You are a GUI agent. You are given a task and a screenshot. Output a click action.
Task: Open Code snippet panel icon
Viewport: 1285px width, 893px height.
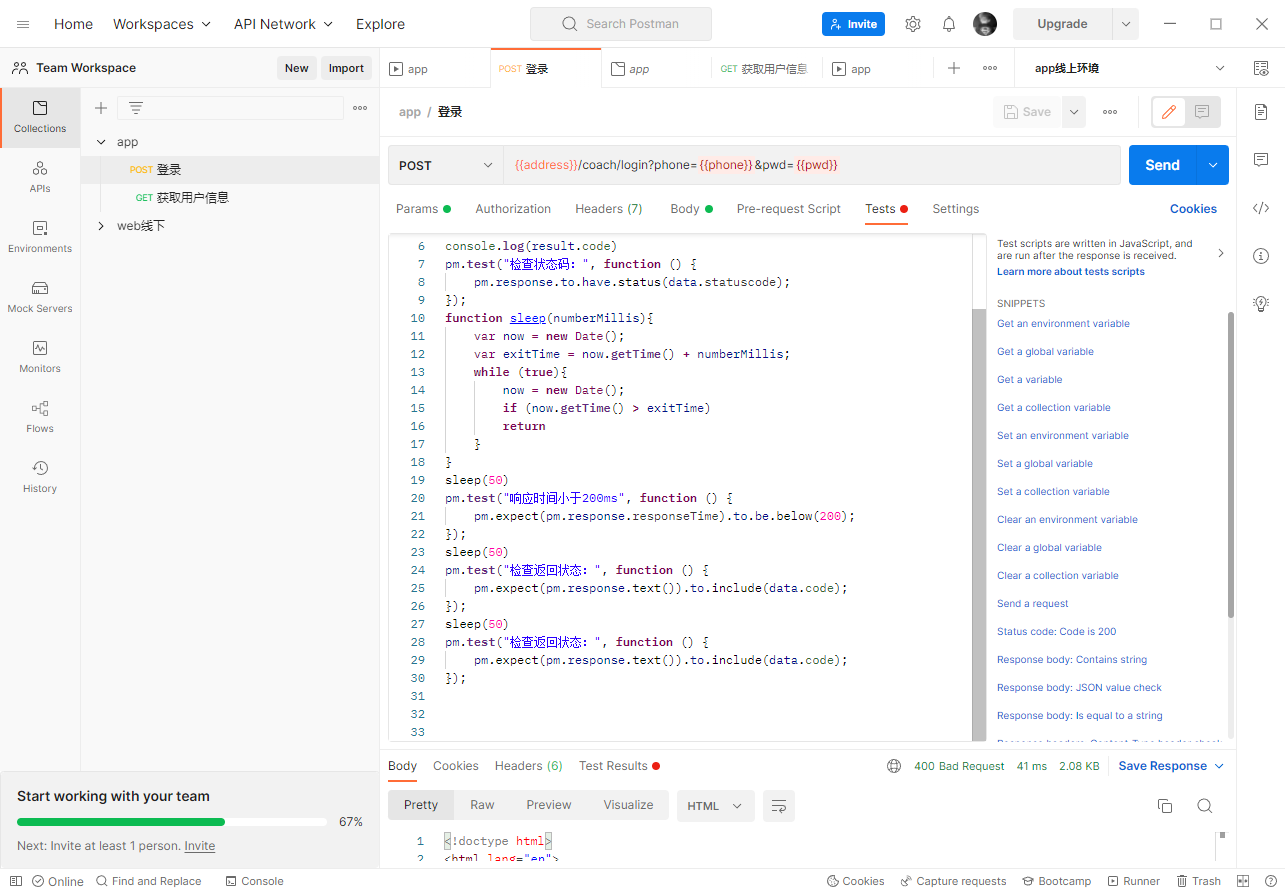[x=1261, y=208]
